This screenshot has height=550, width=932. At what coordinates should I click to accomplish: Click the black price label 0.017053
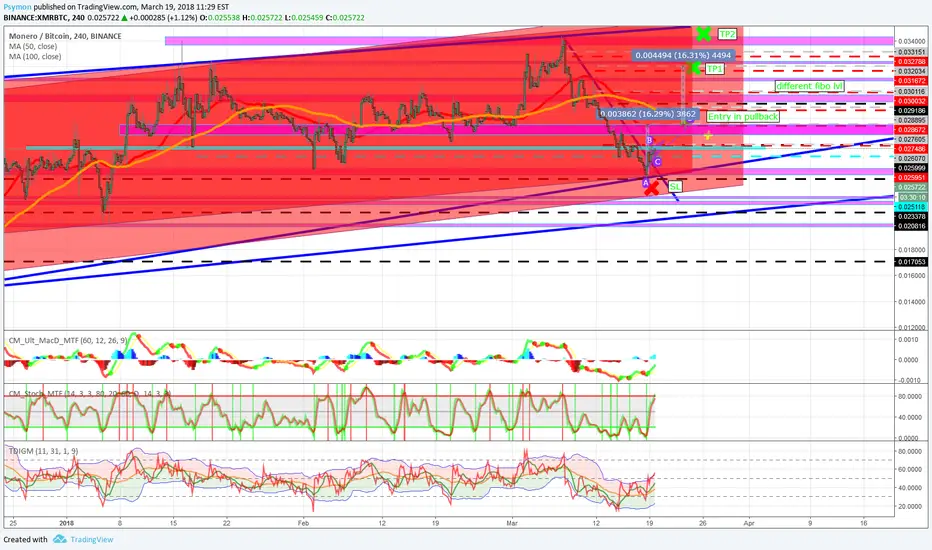pyautogui.click(x=911, y=262)
